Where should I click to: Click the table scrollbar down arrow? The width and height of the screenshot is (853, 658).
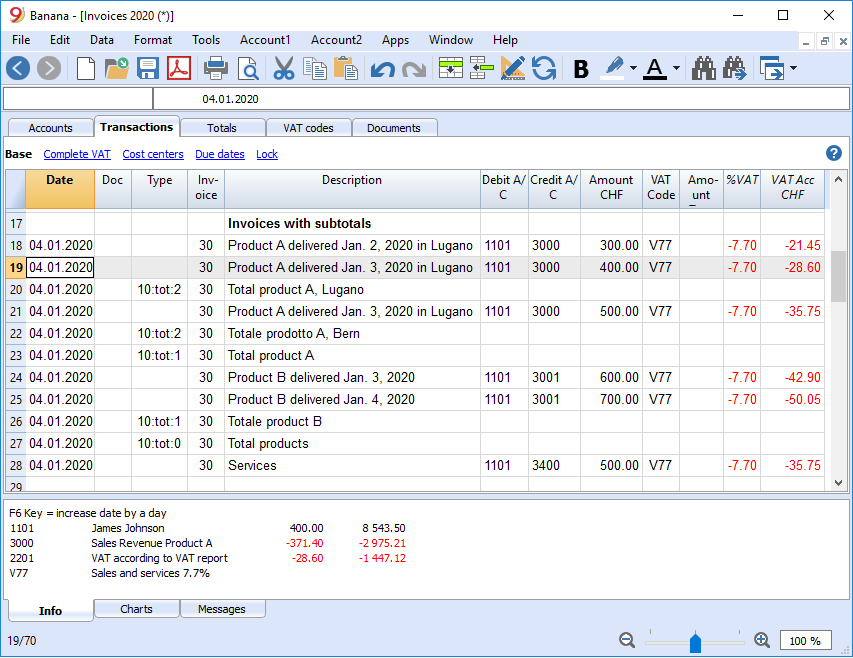coord(838,483)
